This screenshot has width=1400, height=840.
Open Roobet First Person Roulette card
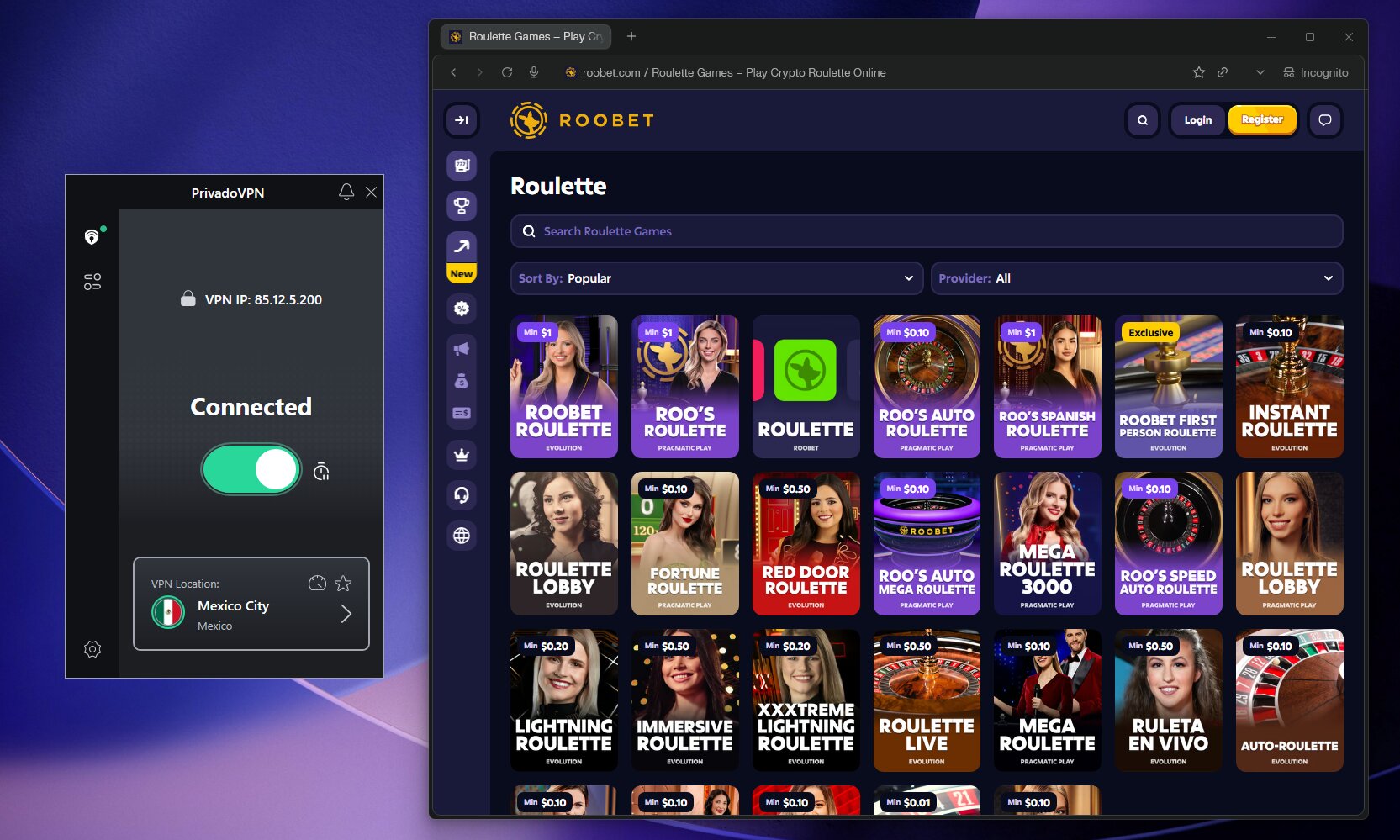[1169, 387]
